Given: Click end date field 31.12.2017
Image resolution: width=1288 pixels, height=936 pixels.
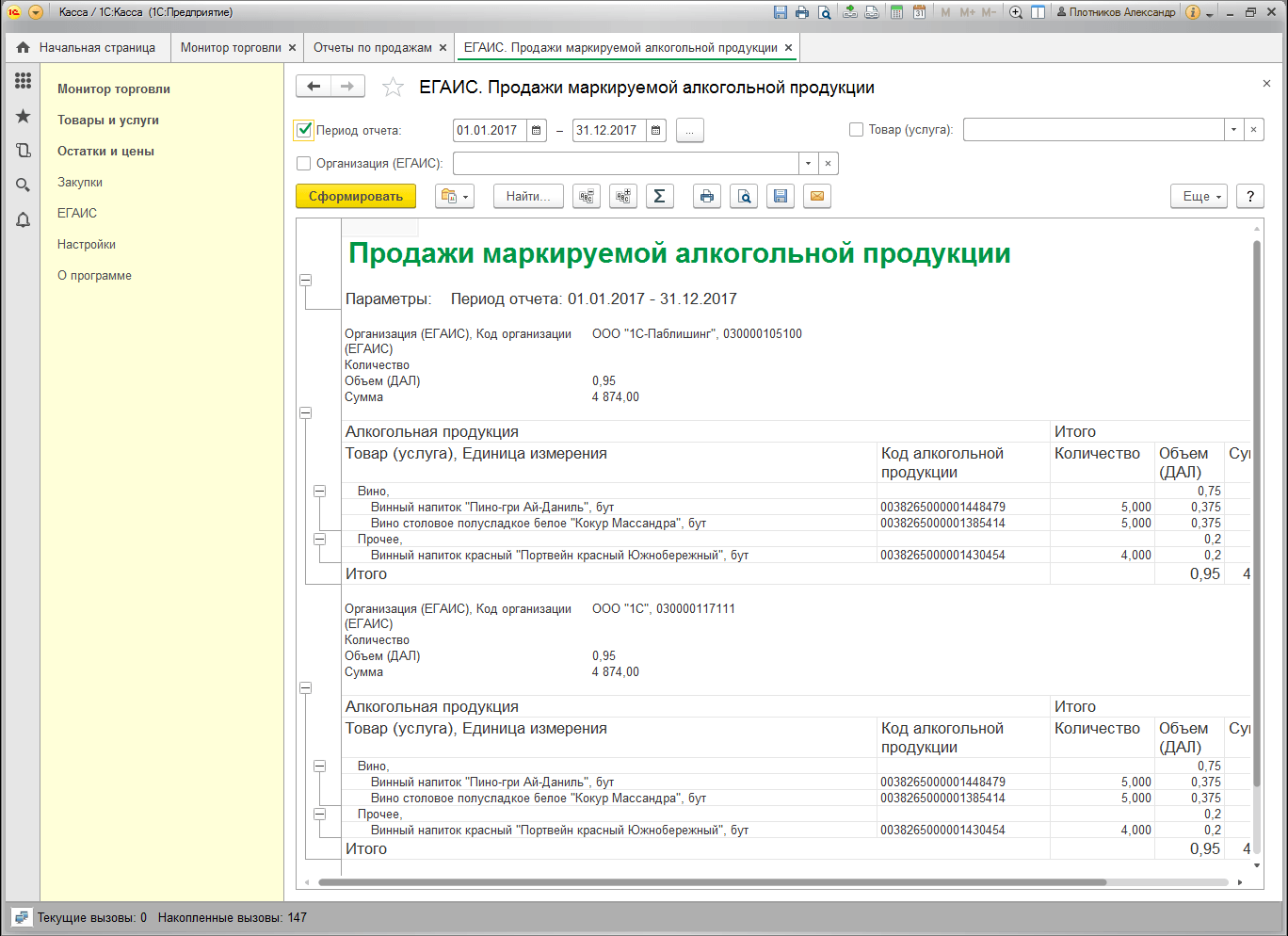Looking at the screenshot, I should coord(609,130).
